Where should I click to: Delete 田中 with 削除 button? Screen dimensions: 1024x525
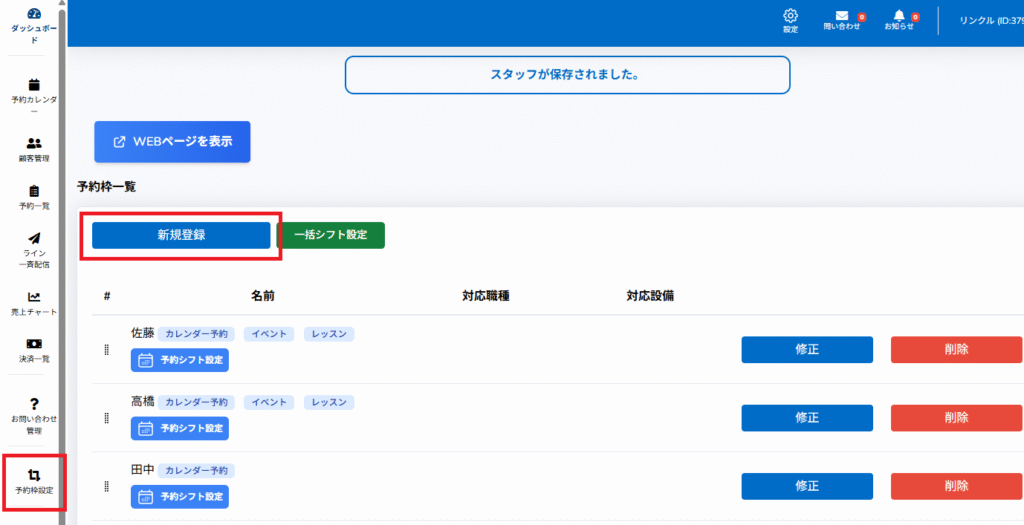coord(956,486)
